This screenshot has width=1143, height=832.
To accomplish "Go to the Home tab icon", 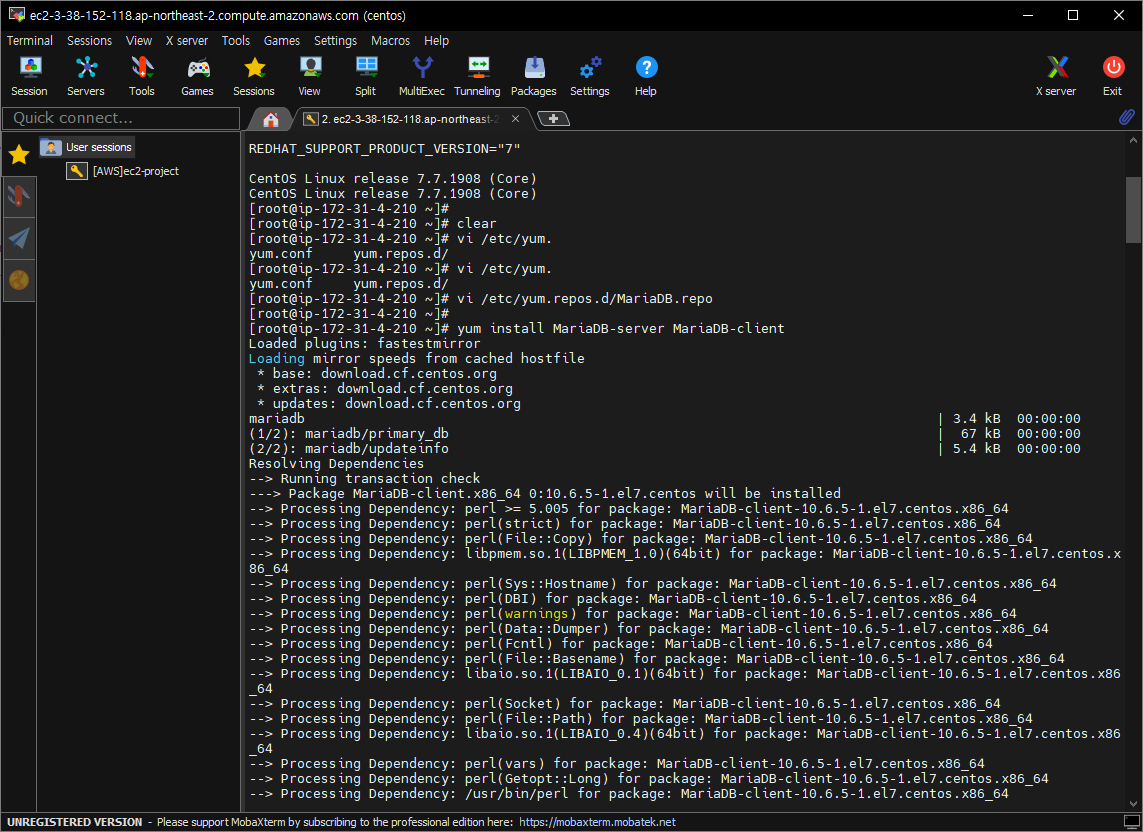I will (271, 119).
